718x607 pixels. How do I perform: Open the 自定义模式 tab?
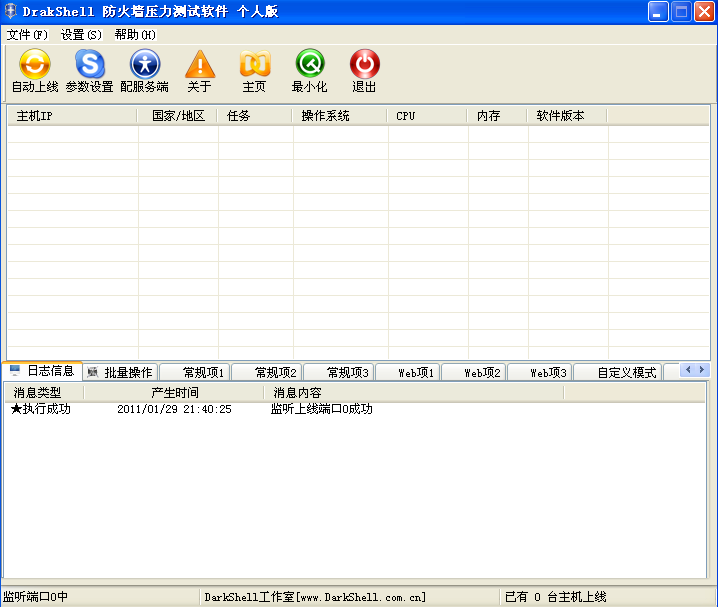point(626,372)
